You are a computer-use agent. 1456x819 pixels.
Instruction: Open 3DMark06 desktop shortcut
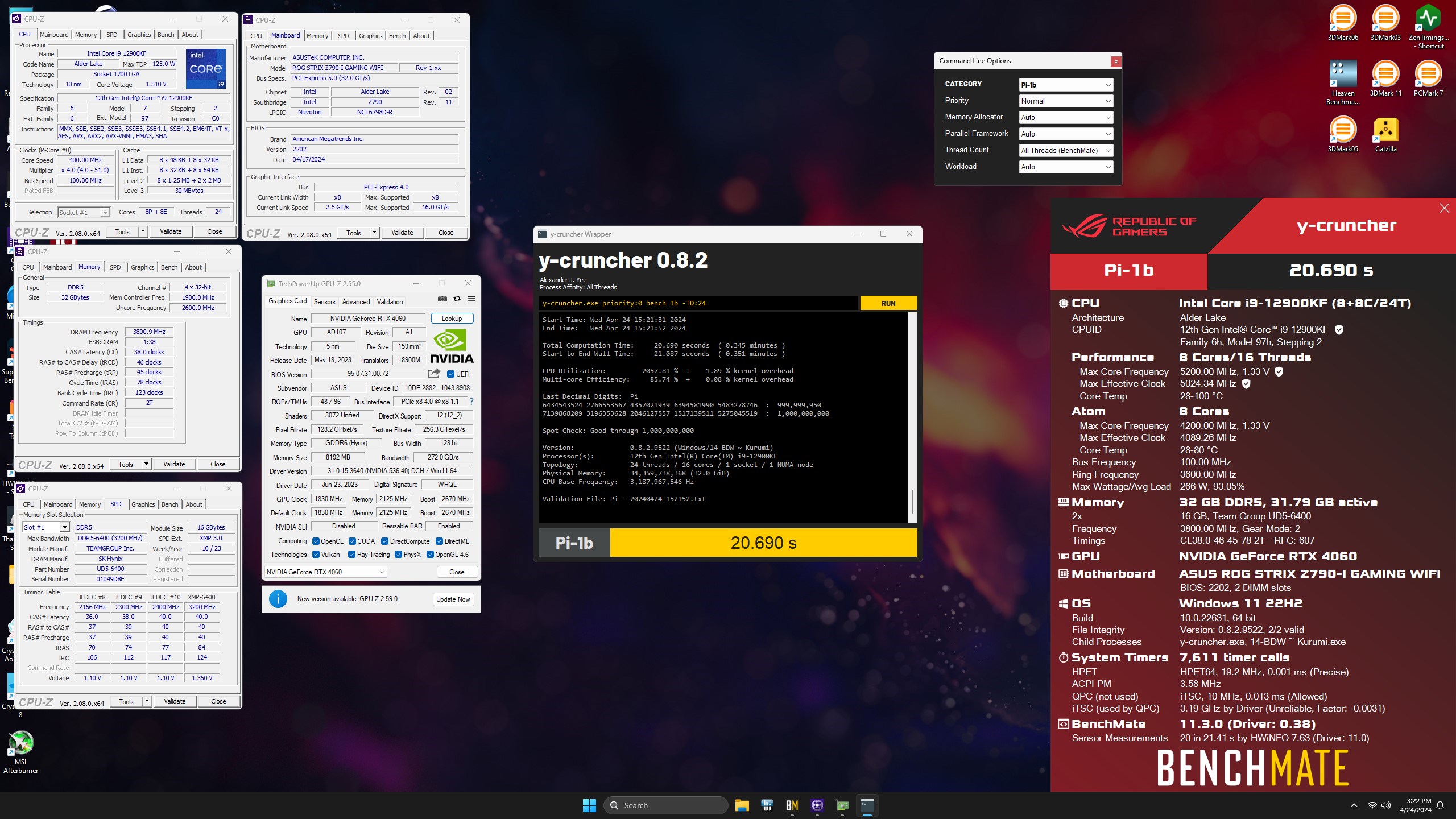[x=1343, y=23]
